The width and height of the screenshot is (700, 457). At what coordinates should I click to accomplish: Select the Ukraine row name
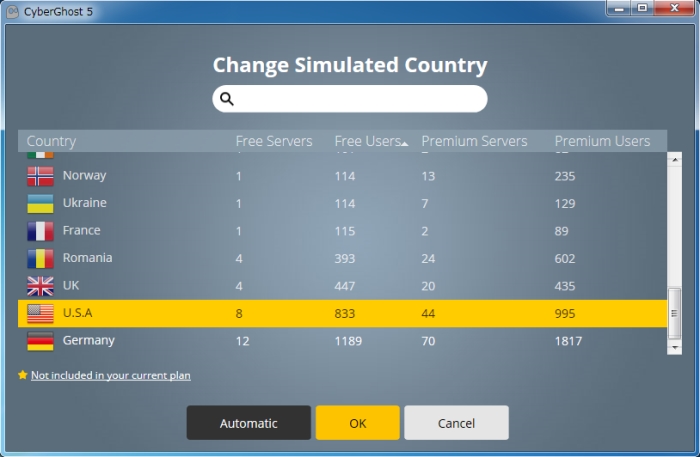[84, 203]
